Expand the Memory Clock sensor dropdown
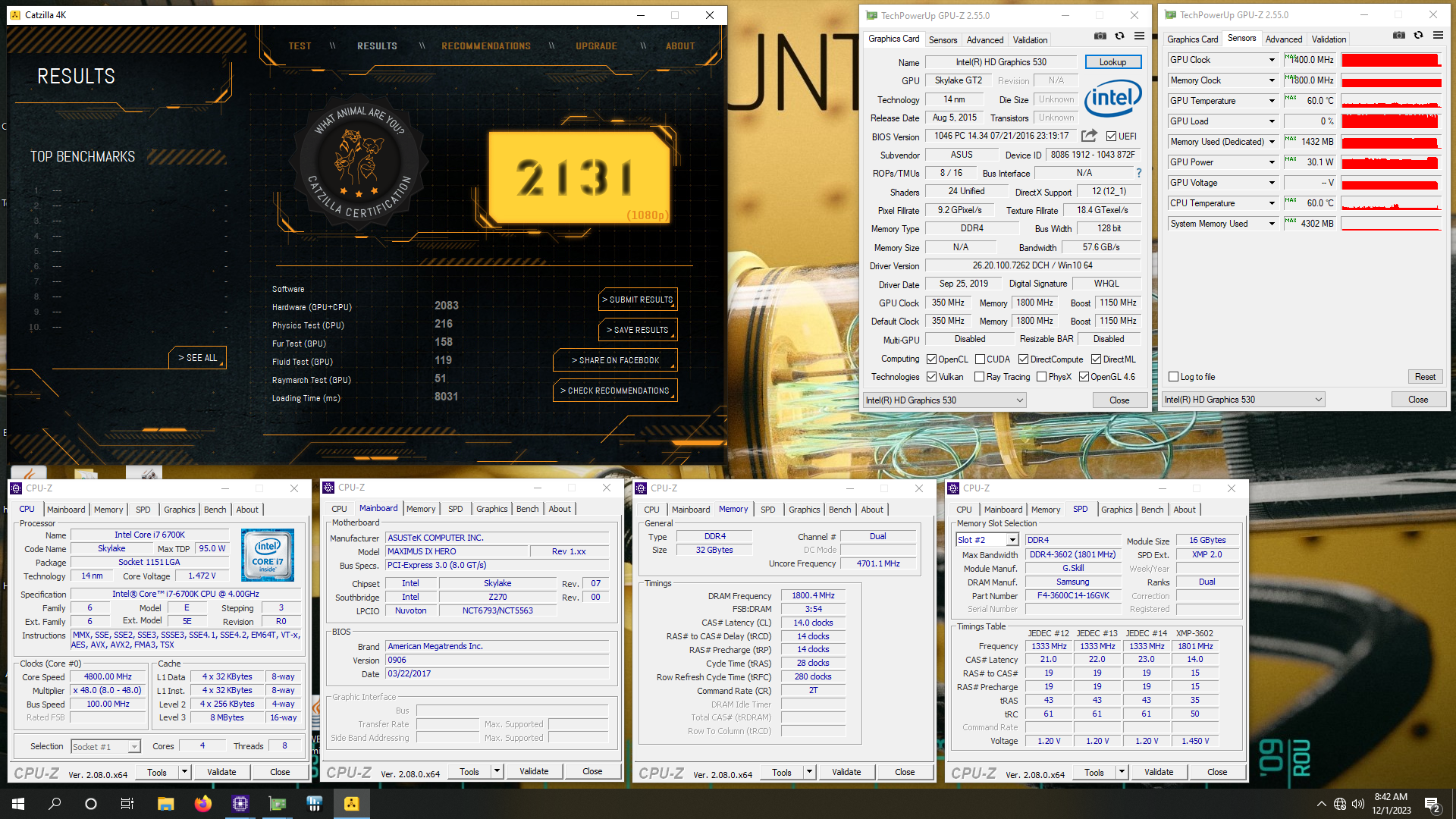The height and width of the screenshot is (819, 1456). coord(1272,80)
